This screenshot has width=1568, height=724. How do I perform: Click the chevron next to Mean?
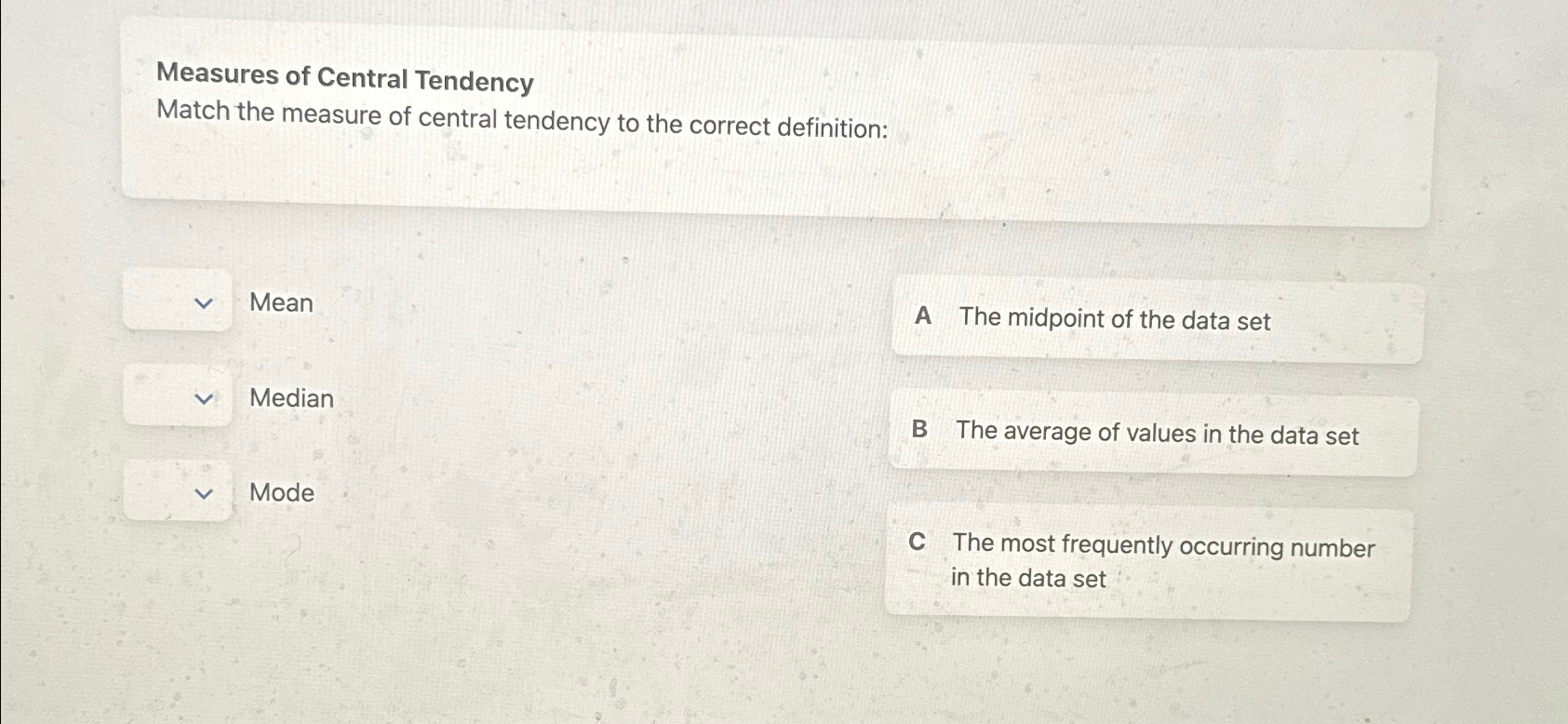point(205,302)
